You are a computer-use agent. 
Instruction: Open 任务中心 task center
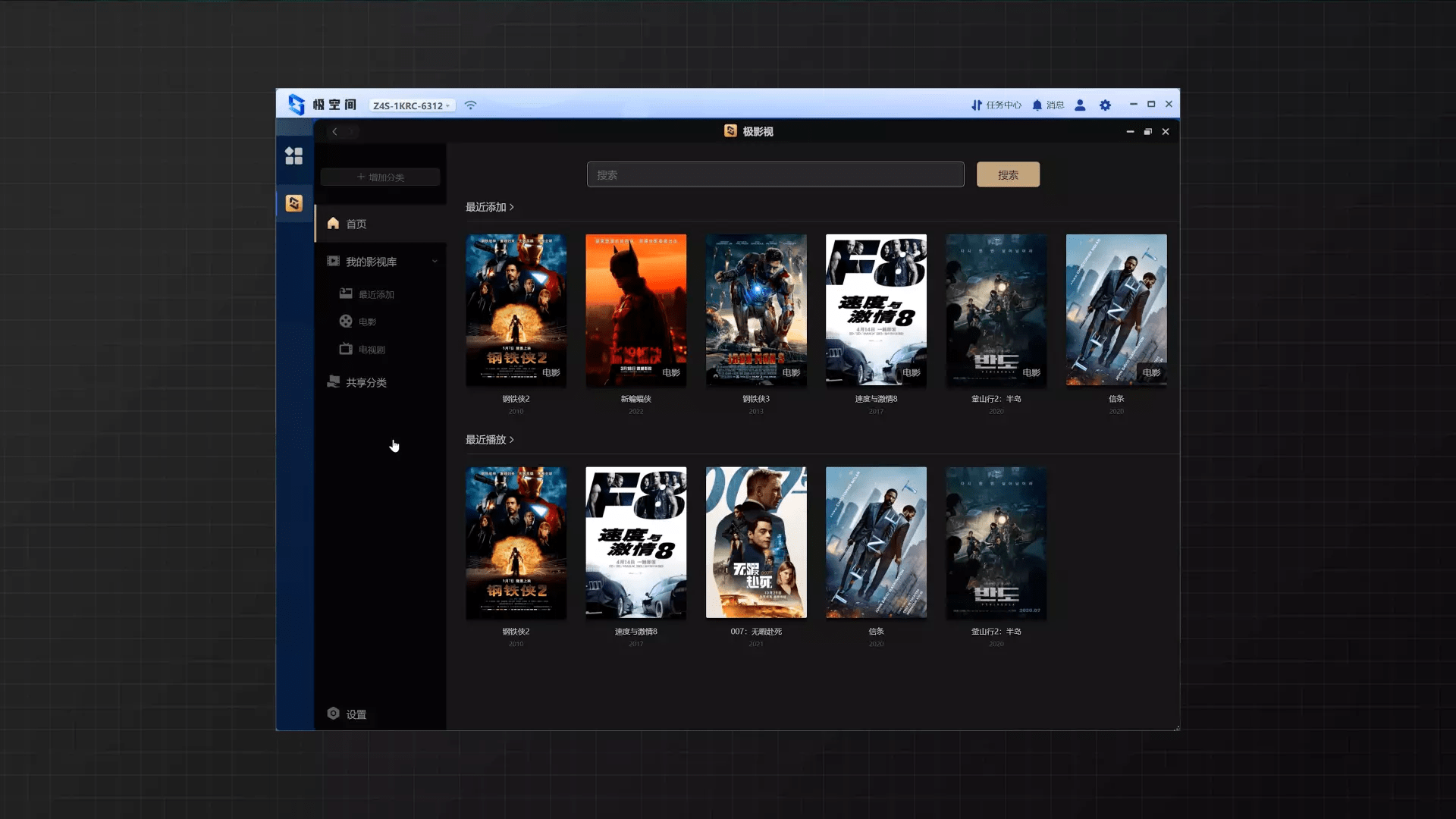pyautogui.click(x=996, y=105)
